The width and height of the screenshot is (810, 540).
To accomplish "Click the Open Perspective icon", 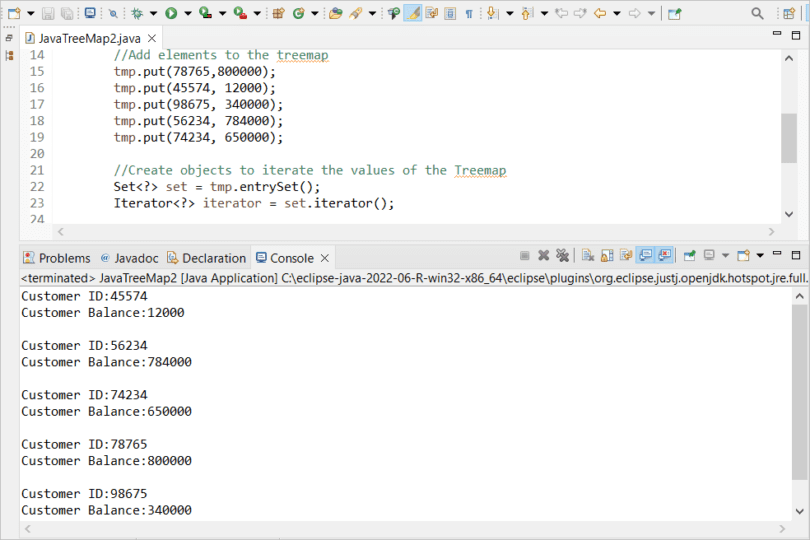I will [789, 13].
